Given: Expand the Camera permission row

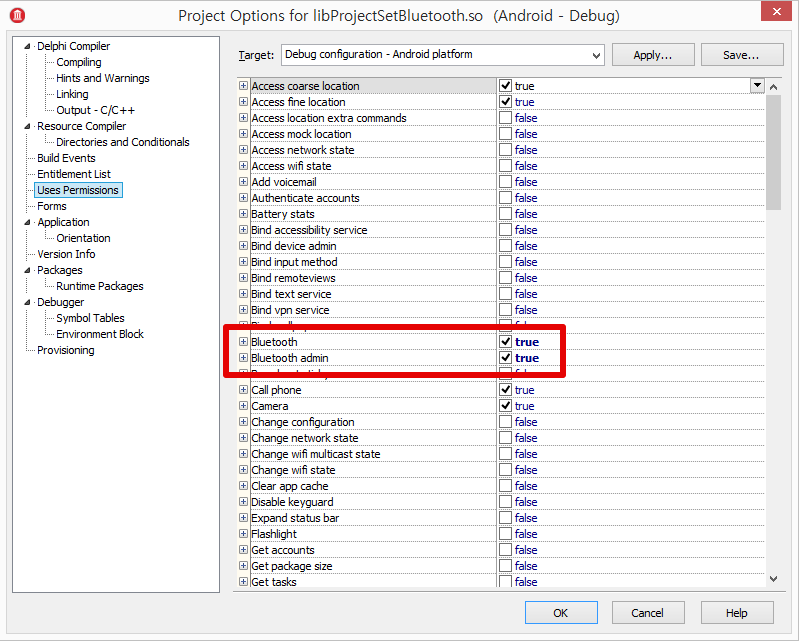Looking at the screenshot, I should click(x=244, y=406).
